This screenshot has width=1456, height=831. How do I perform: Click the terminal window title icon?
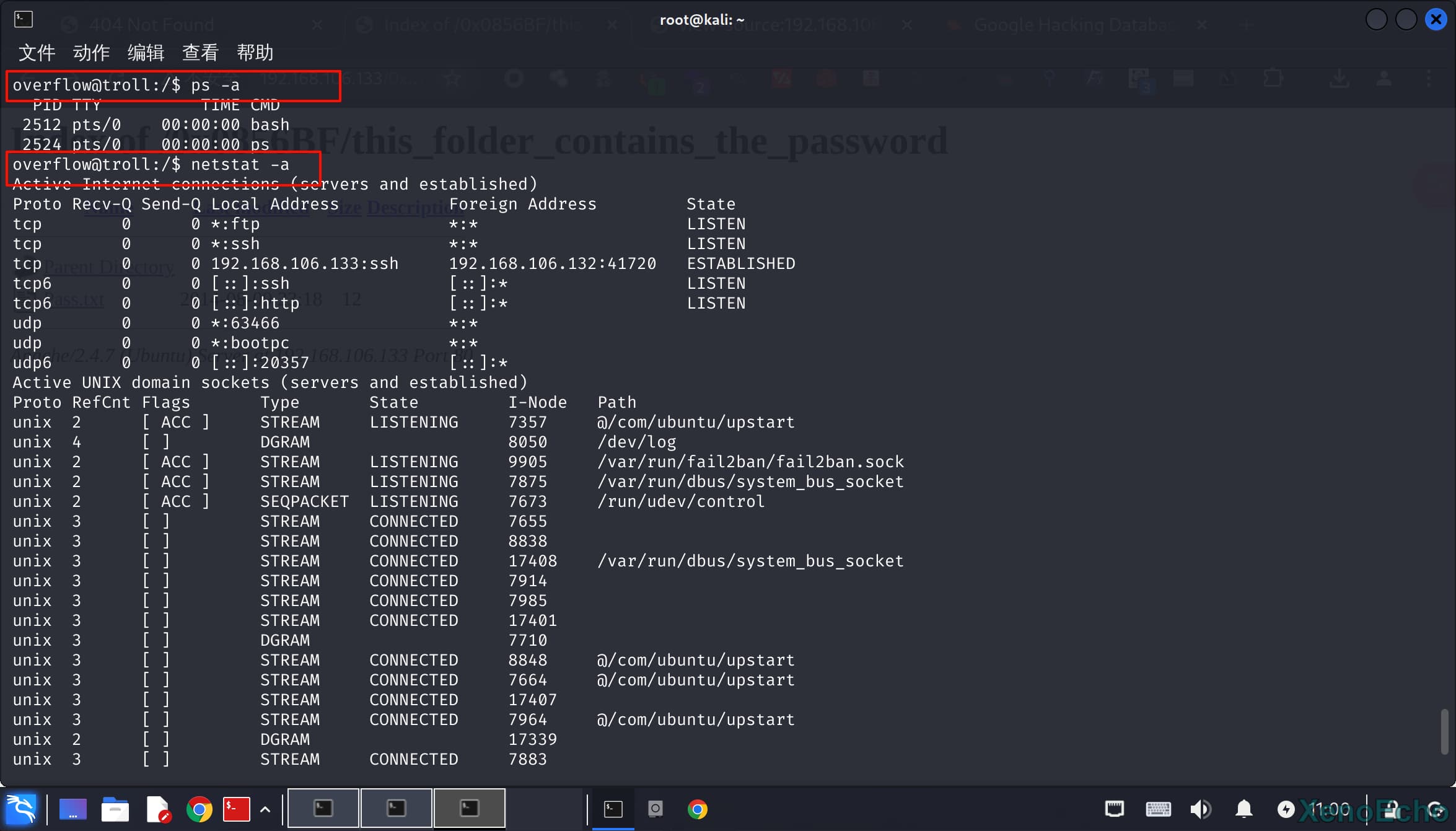24,19
